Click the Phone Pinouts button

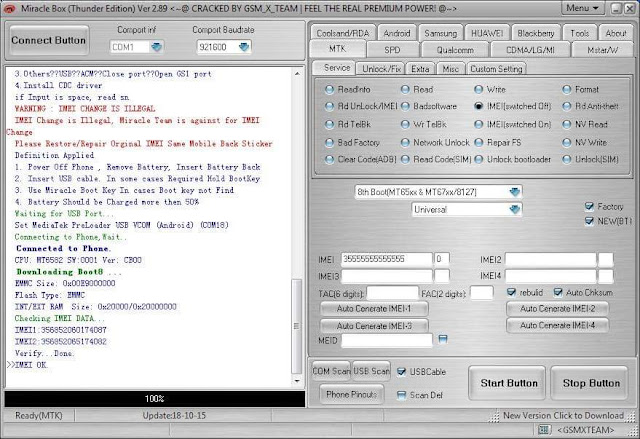[x=351, y=394]
